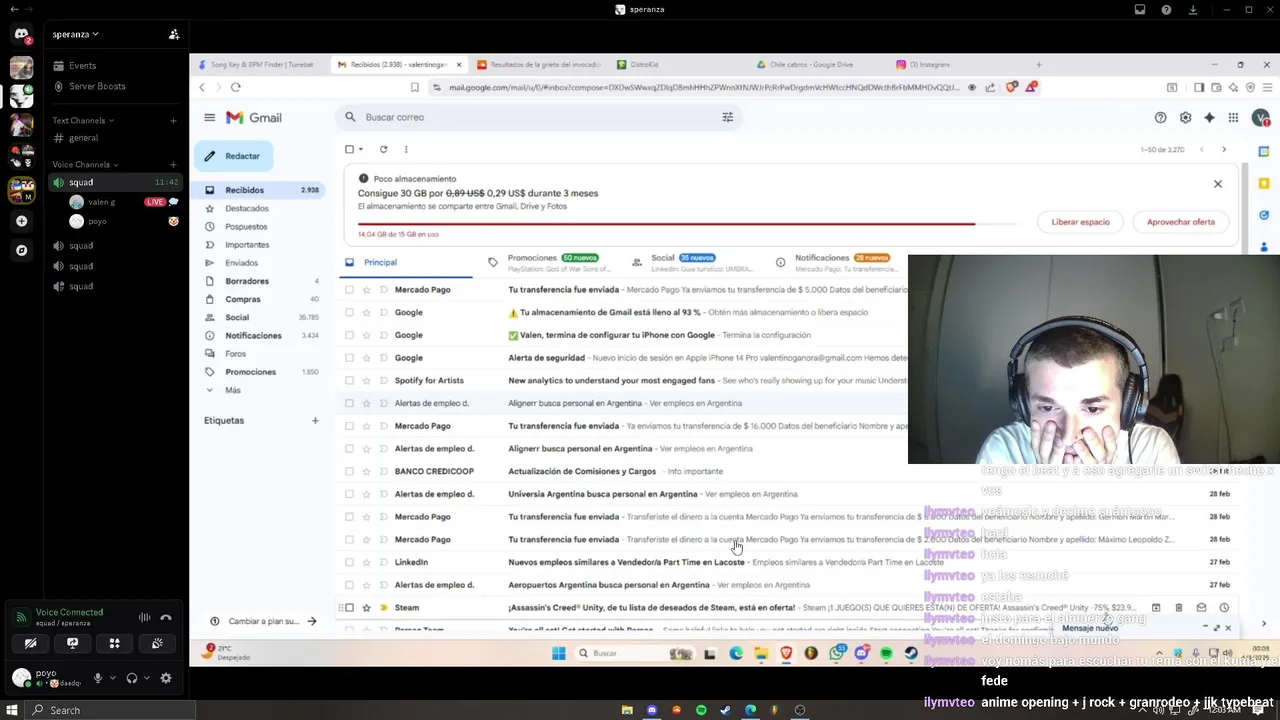Open the speranza server name dropdown
The height and width of the screenshot is (720, 1280).
tap(76, 34)
